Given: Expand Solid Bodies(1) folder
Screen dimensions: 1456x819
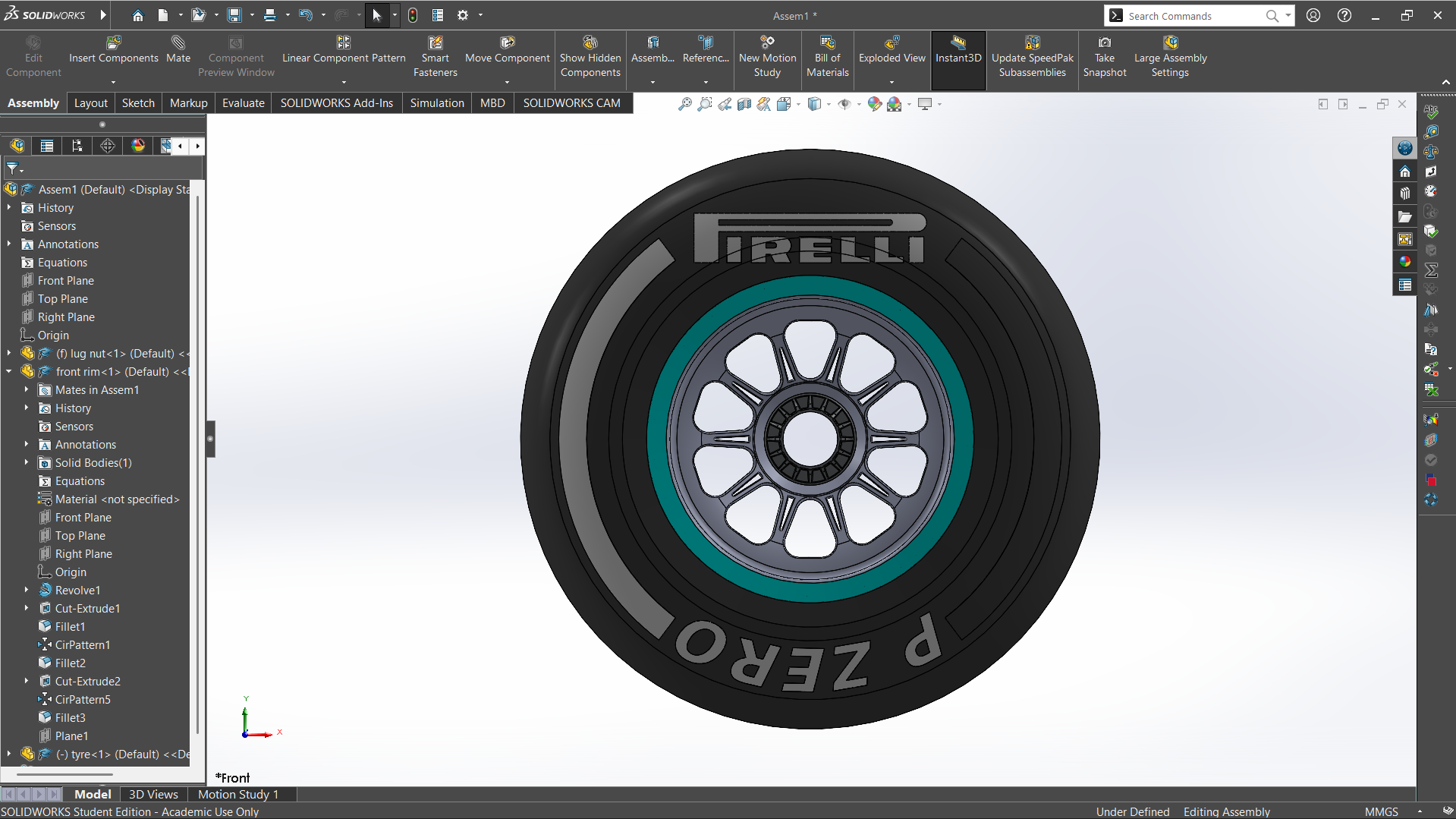Looking at the screenshot, I should click(27, 462).
